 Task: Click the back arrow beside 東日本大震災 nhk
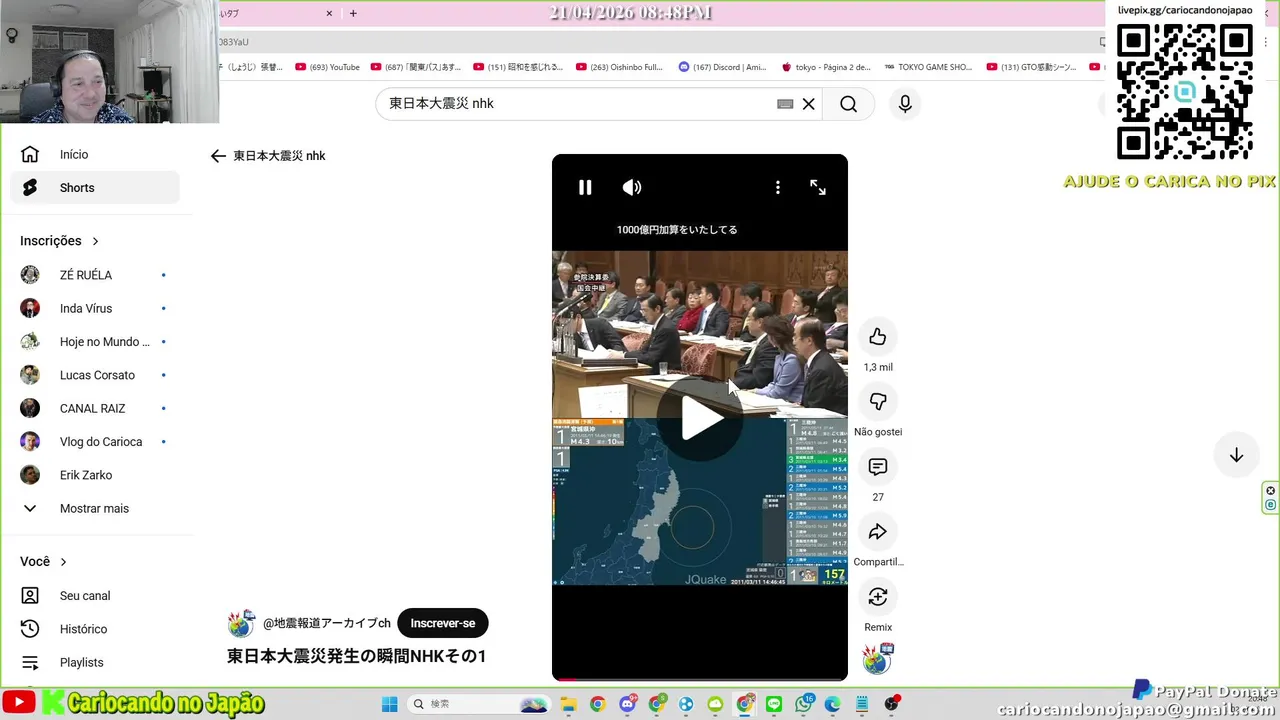218,156
